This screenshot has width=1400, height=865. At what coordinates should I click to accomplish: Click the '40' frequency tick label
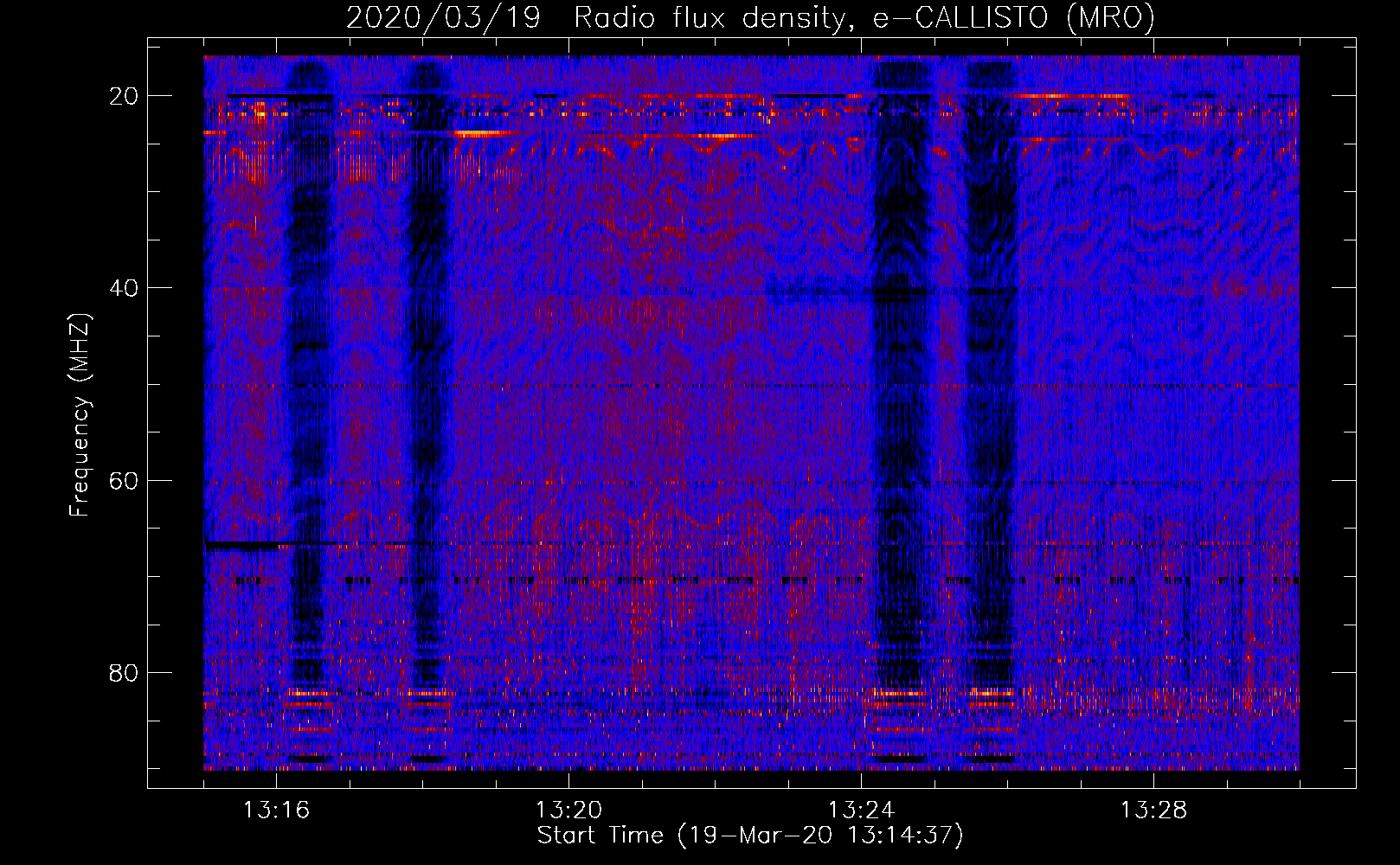point(125,288)
